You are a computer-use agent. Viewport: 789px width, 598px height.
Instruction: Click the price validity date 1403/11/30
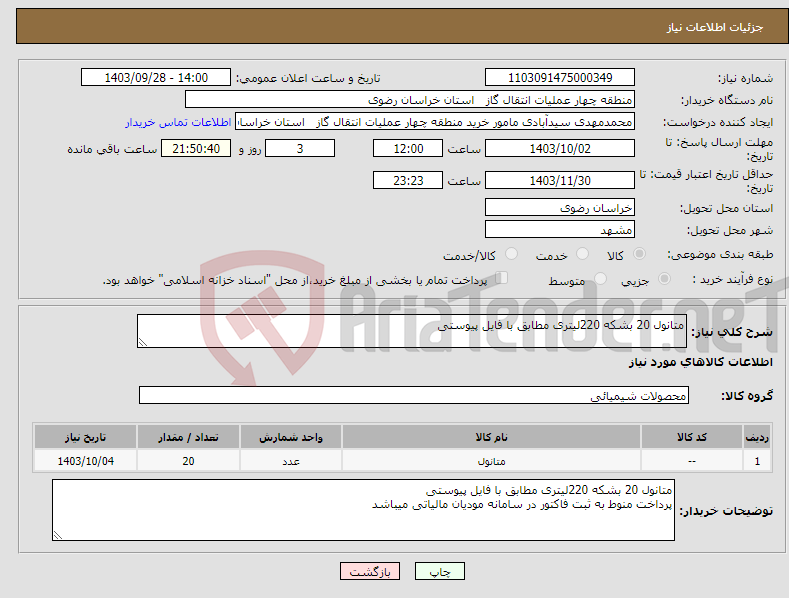point(560,180)
